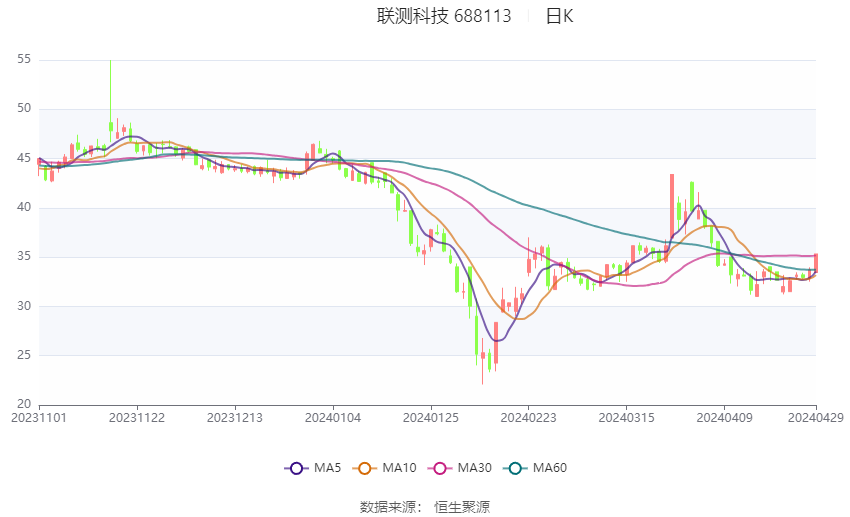Select the 日K label in title
This screenshot has width=850, height=517.
click(x=559, y=16)
